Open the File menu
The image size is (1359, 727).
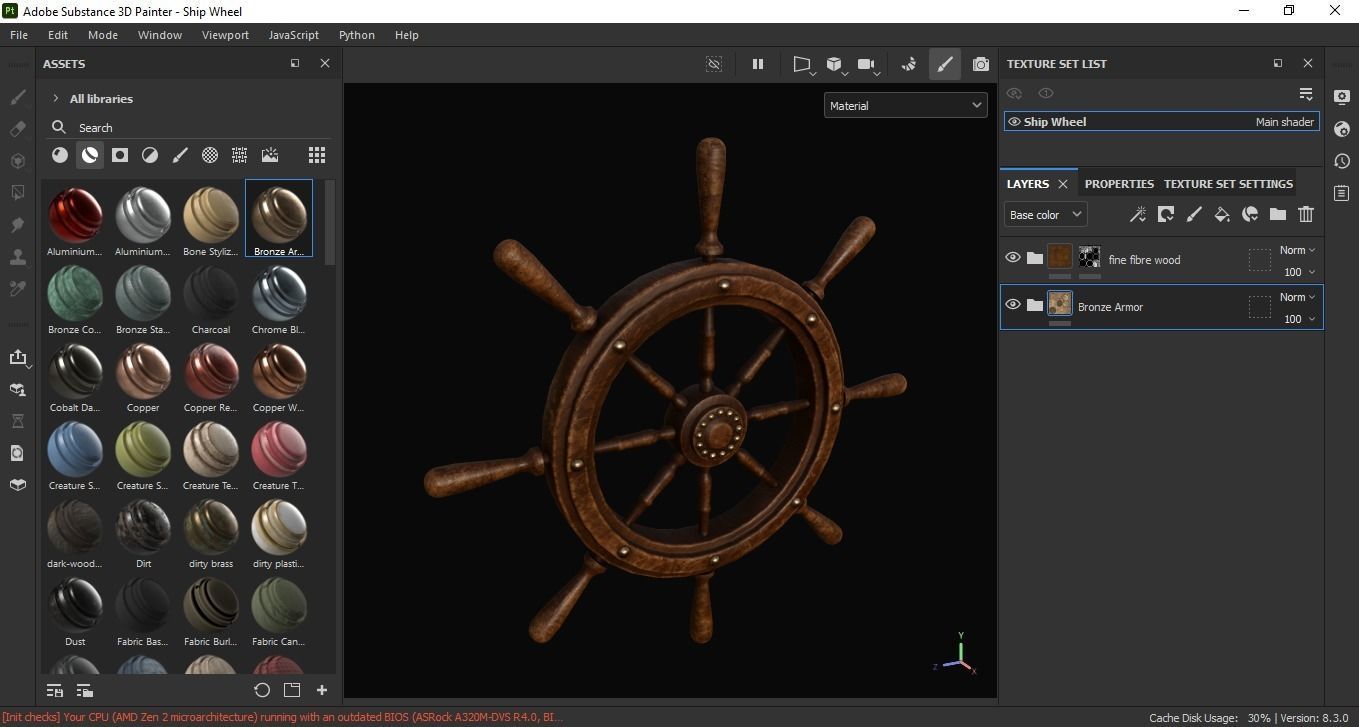pyautogui.click(x=19, y=35)
